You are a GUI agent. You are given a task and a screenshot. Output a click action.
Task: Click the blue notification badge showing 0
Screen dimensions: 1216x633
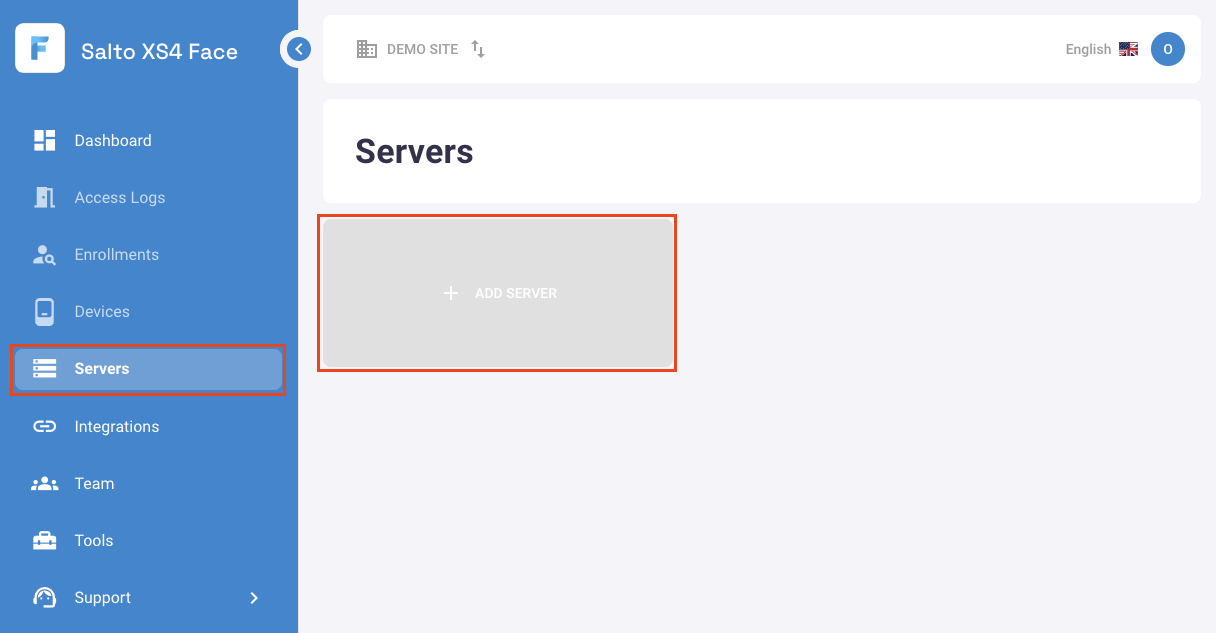pos(1168,48)
